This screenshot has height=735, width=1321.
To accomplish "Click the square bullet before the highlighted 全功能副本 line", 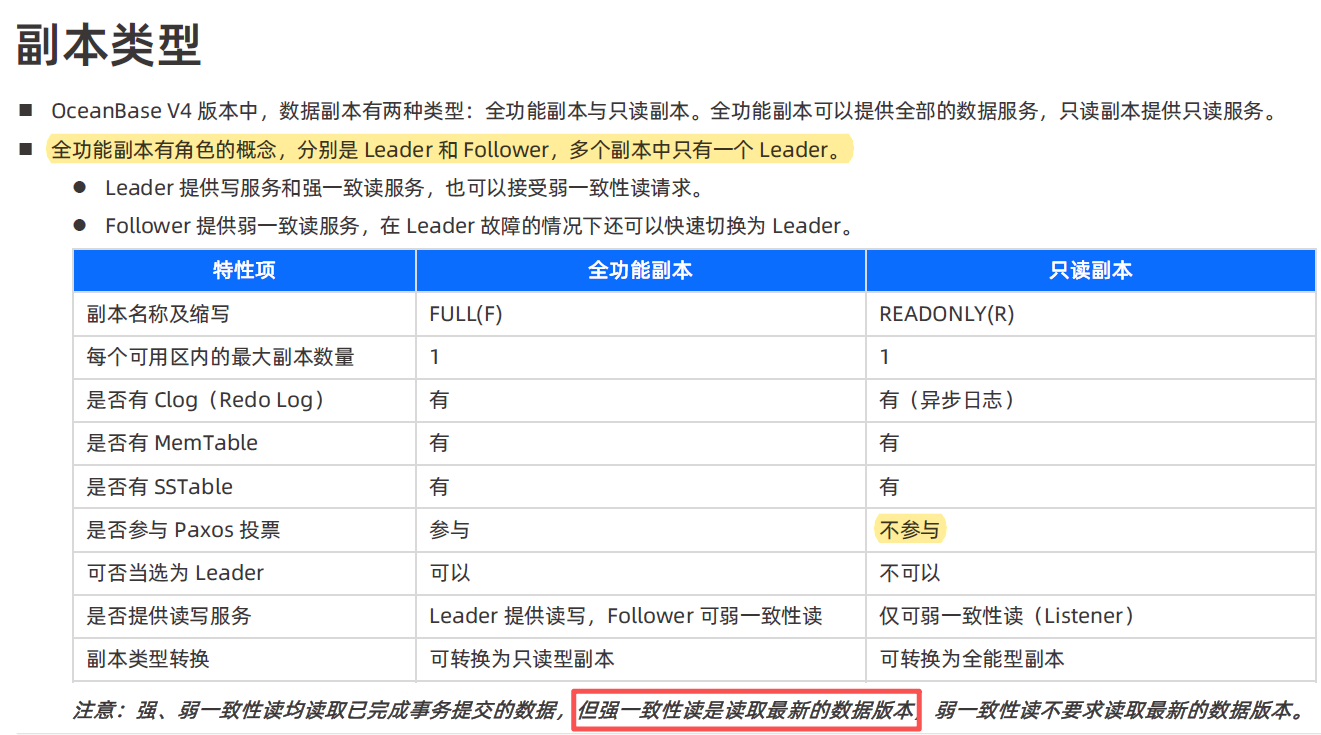I will (26, 150).
